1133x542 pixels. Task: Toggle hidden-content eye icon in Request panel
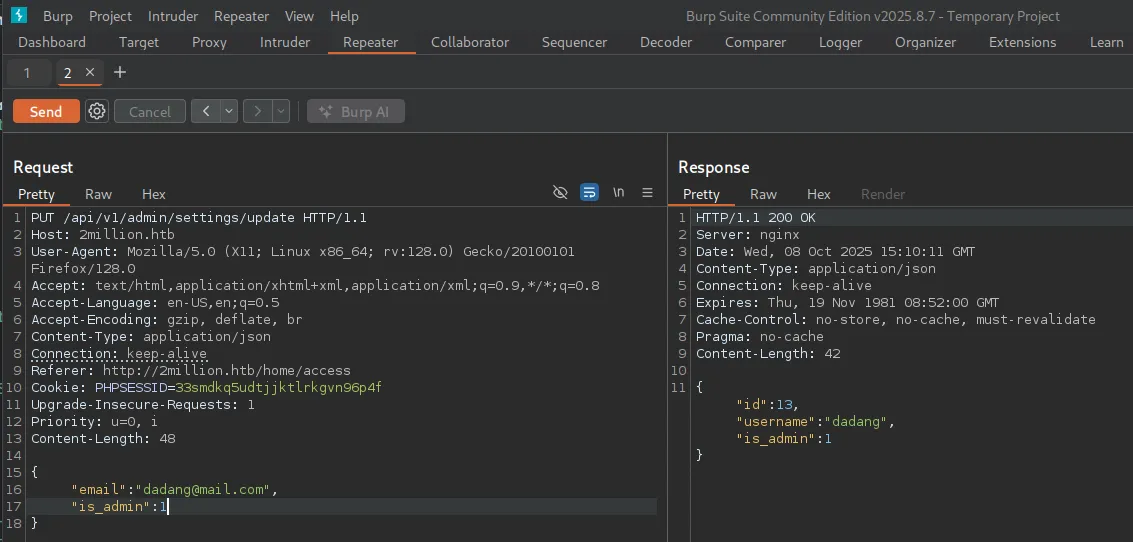[x=560, y=193]
